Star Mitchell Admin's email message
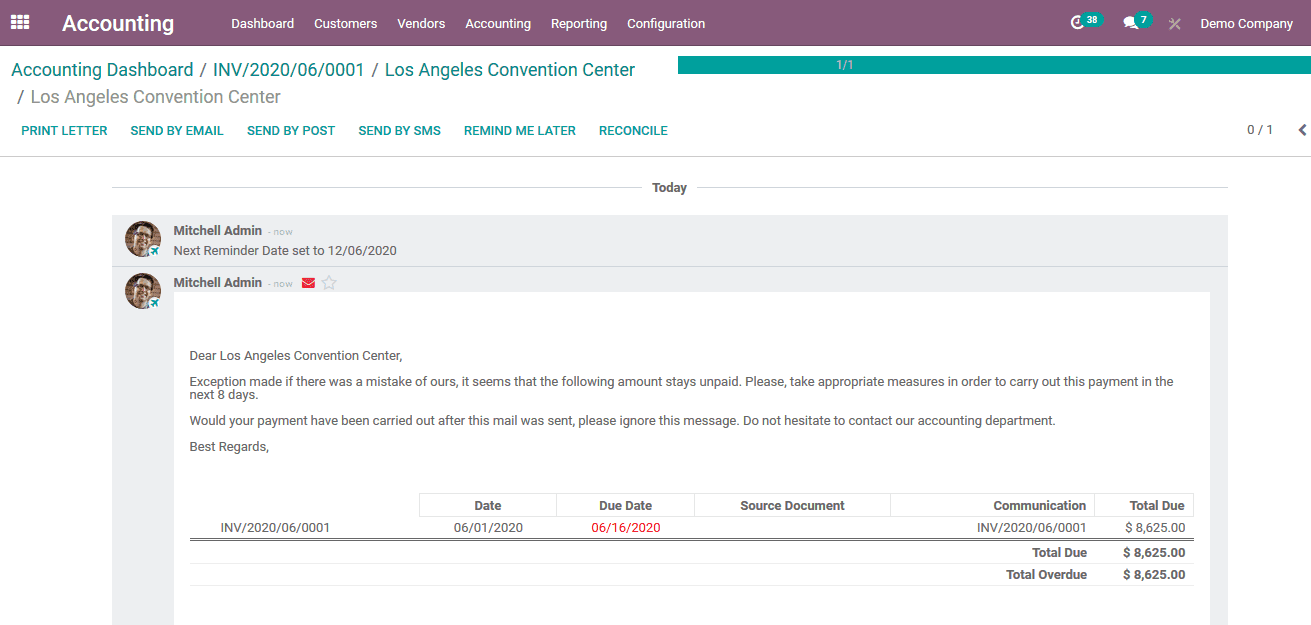This screenshot has height=625, width=1311. tap(329, 283)
